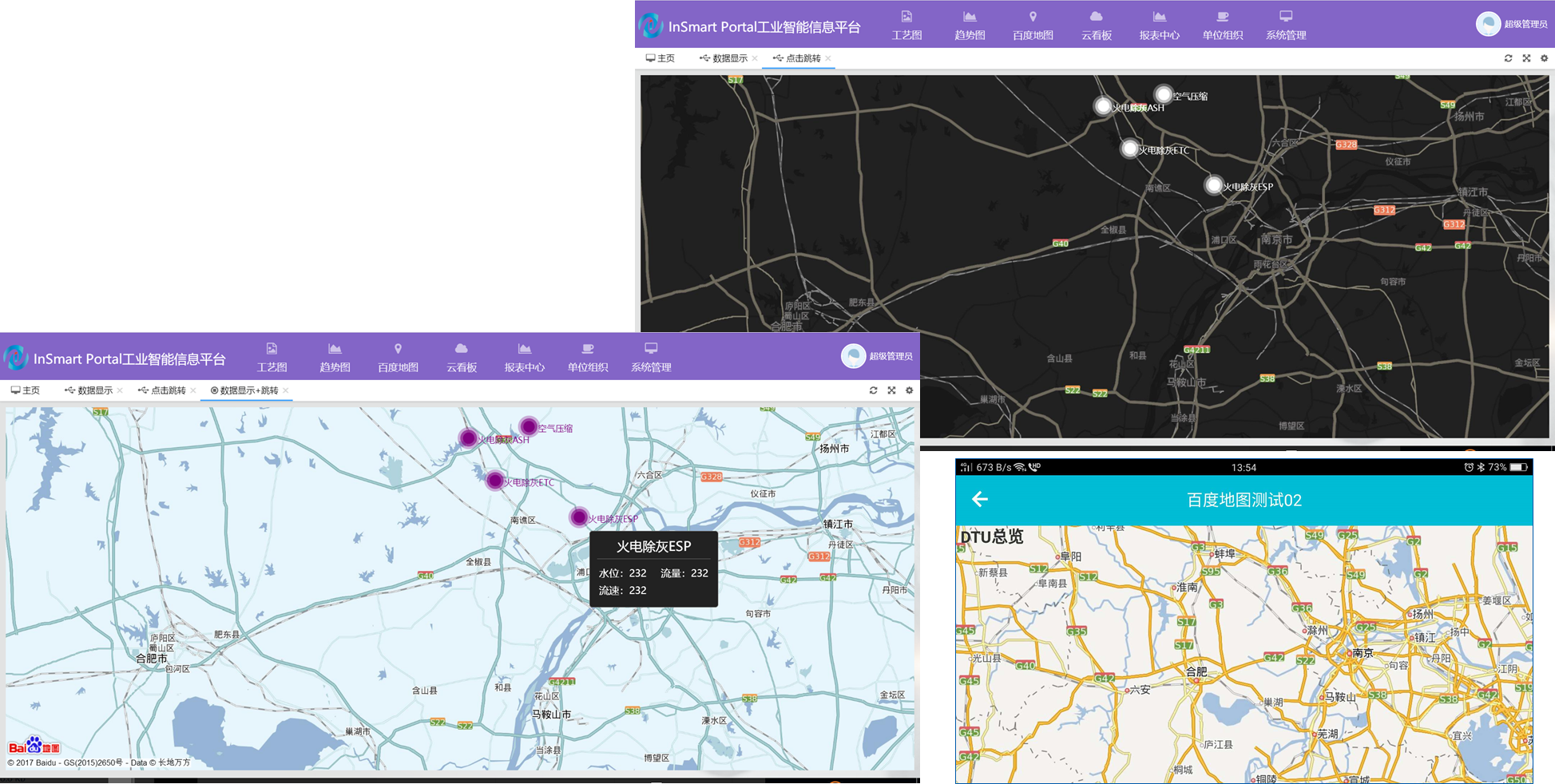Click the purple 火电除灰ESP marker on light map

[x=579, y=517]
